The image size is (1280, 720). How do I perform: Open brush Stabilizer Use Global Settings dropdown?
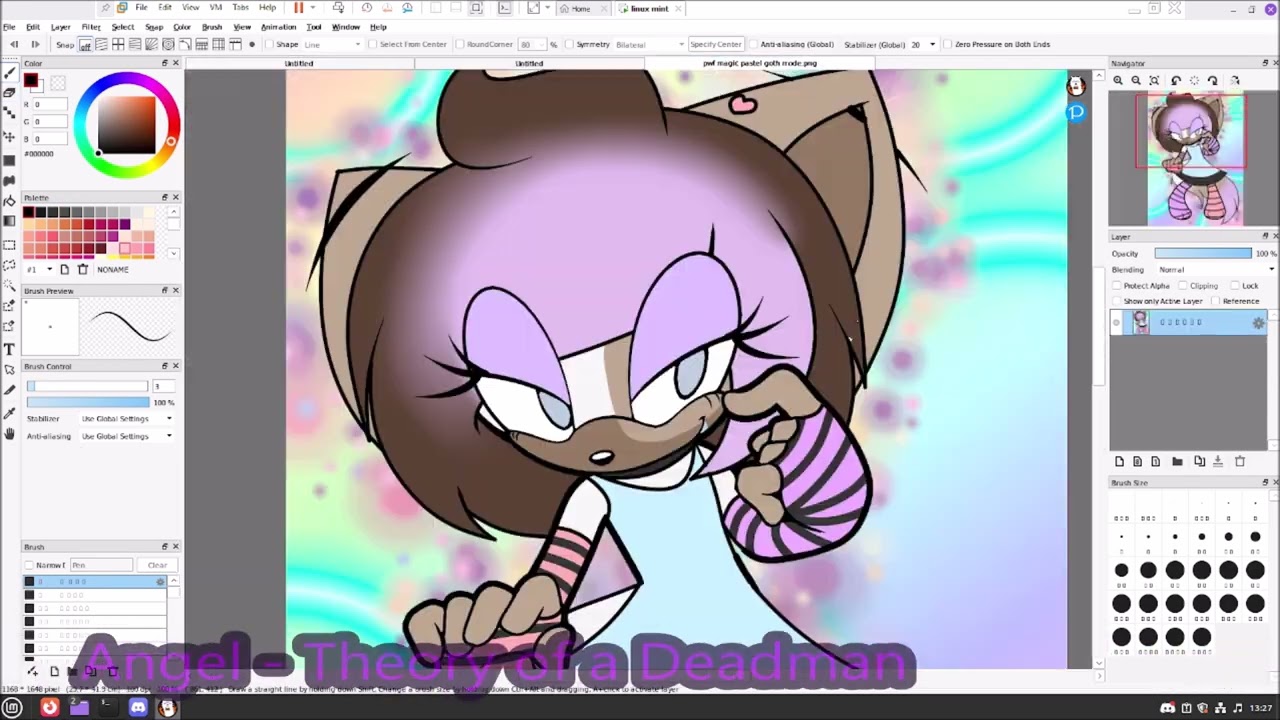pyautogui.click(x=126, y=419)
